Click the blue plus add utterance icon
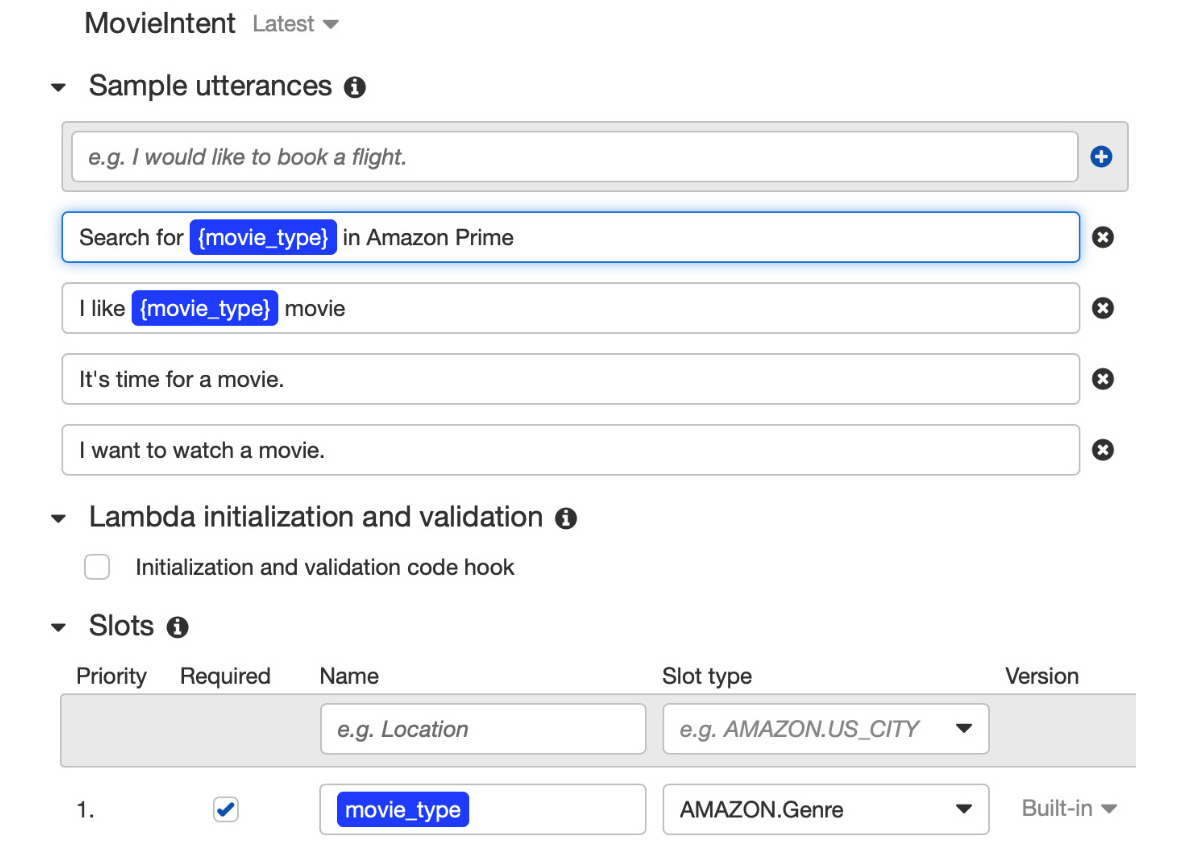 coord(1102,156)
